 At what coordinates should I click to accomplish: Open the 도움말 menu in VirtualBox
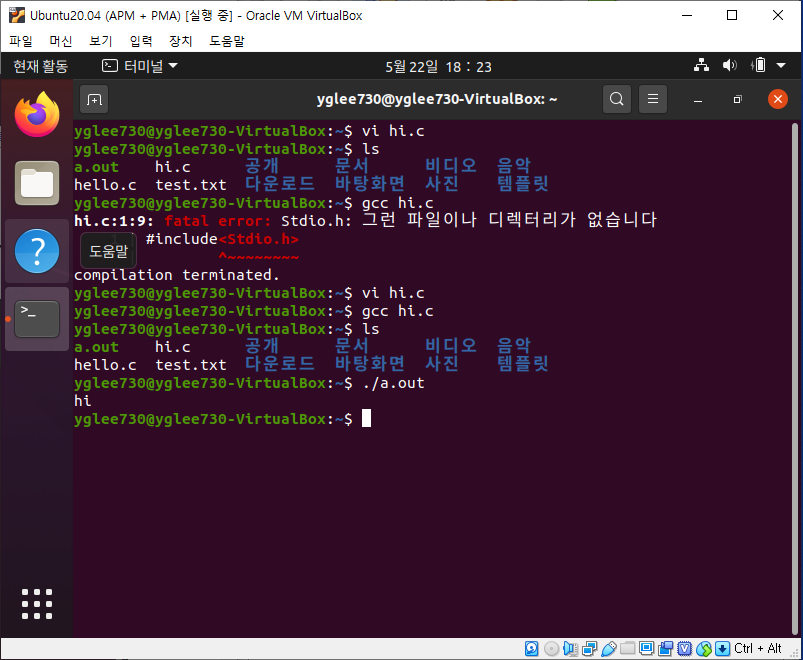click(227, 41)
